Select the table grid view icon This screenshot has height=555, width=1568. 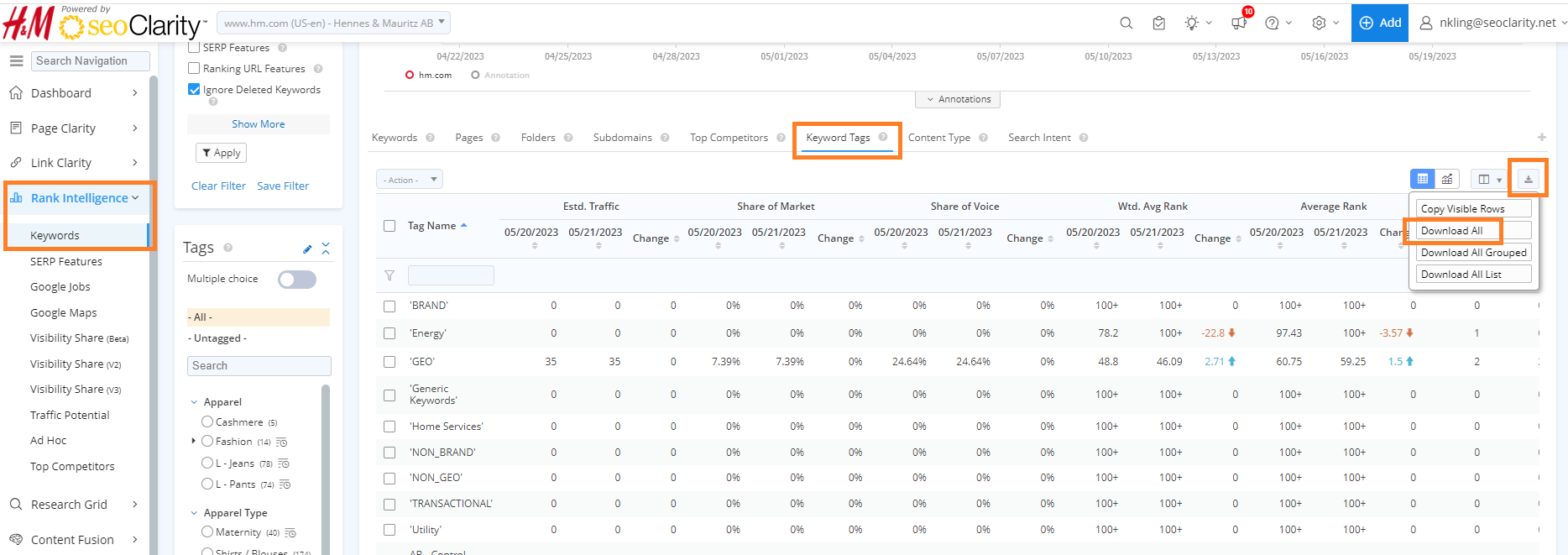coord(1422,179)
